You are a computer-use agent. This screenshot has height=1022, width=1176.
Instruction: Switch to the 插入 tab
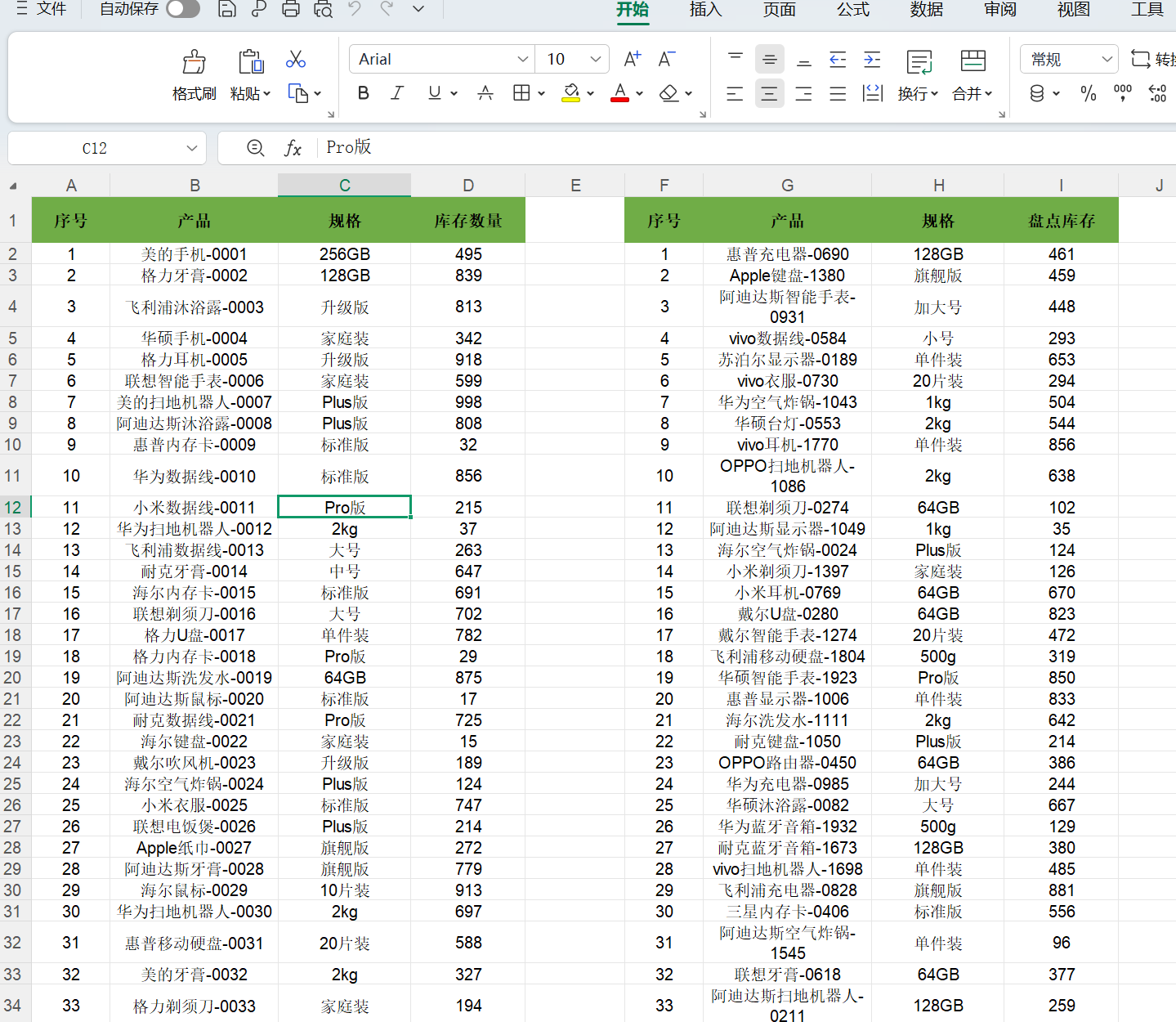(x=705, y=10)
